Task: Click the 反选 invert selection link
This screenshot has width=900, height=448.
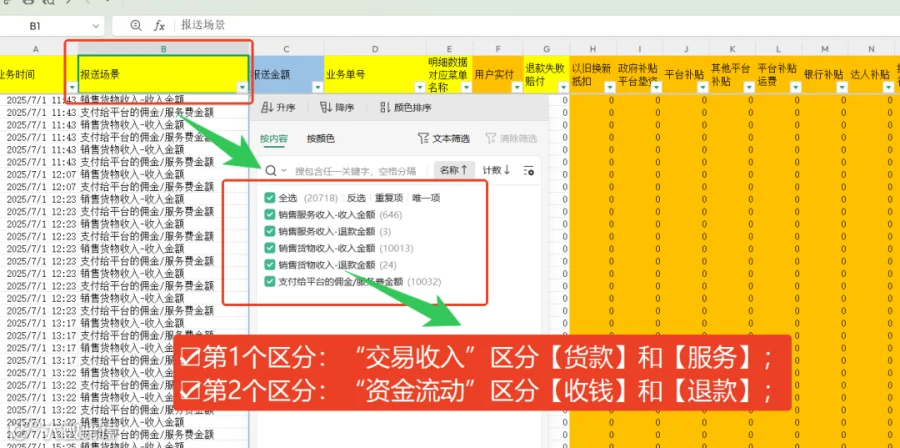Action: (x=356, y=198)
